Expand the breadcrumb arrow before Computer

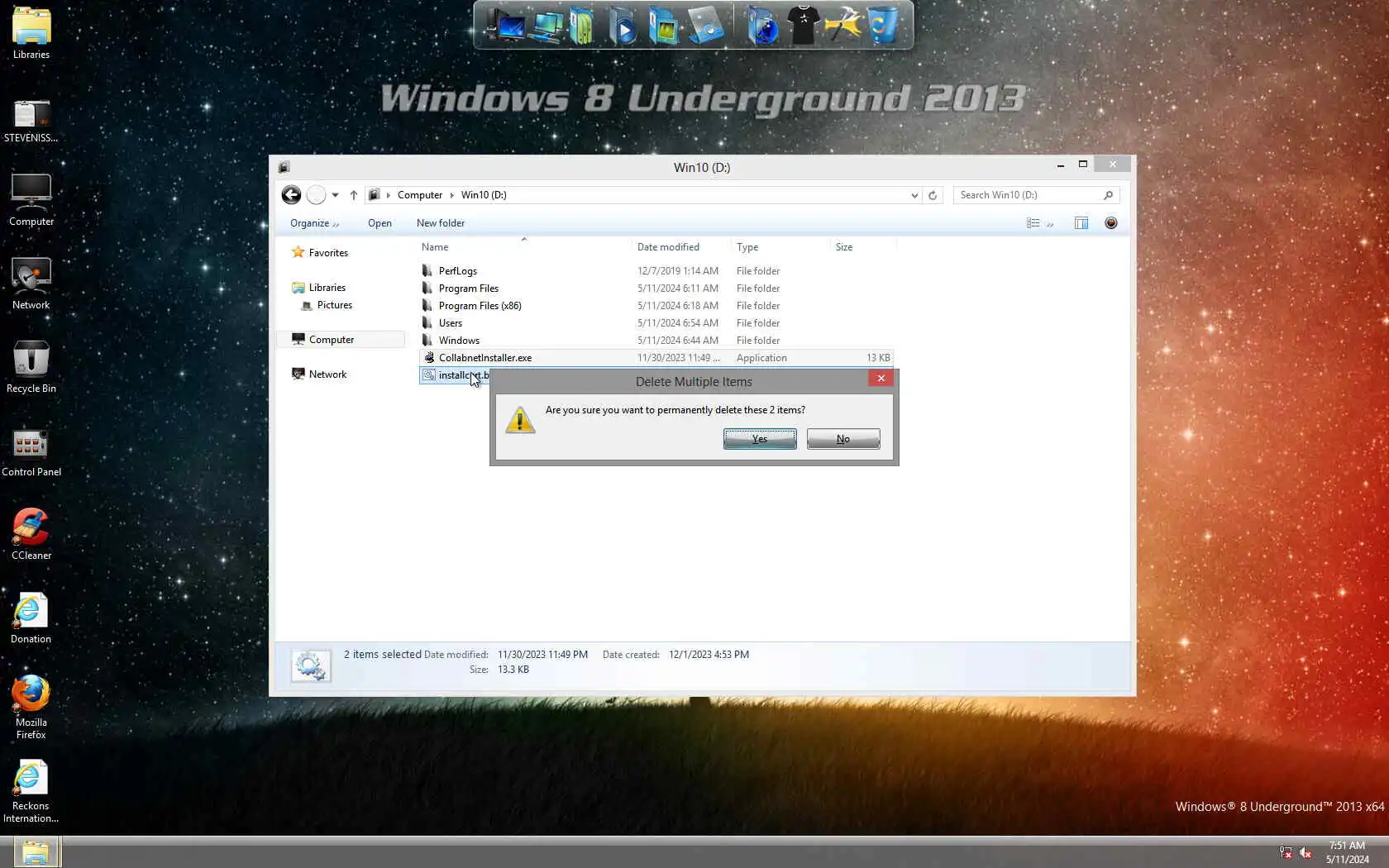[x=388, y=195]
